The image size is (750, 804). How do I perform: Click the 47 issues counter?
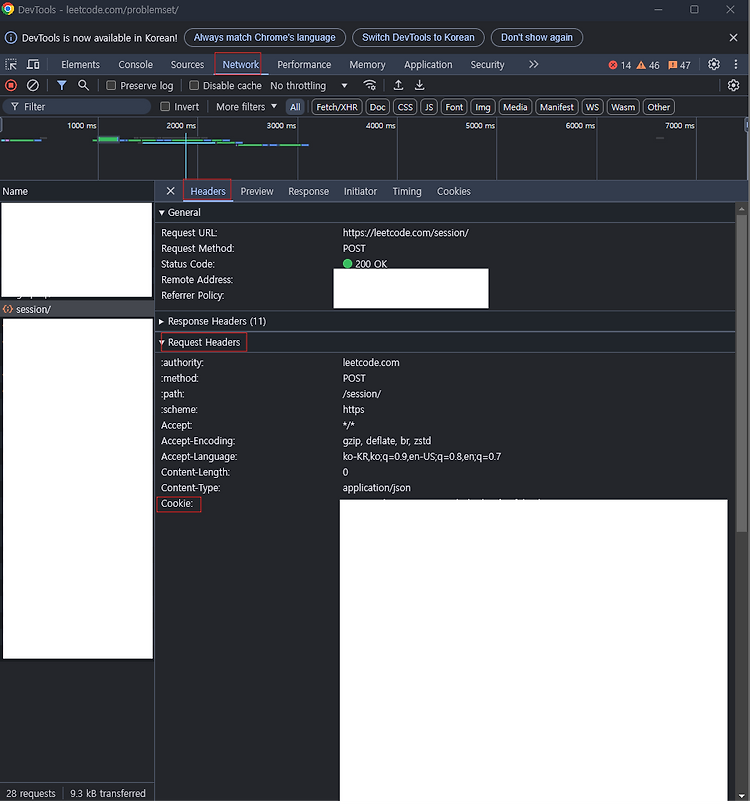(x=679, y=65)
